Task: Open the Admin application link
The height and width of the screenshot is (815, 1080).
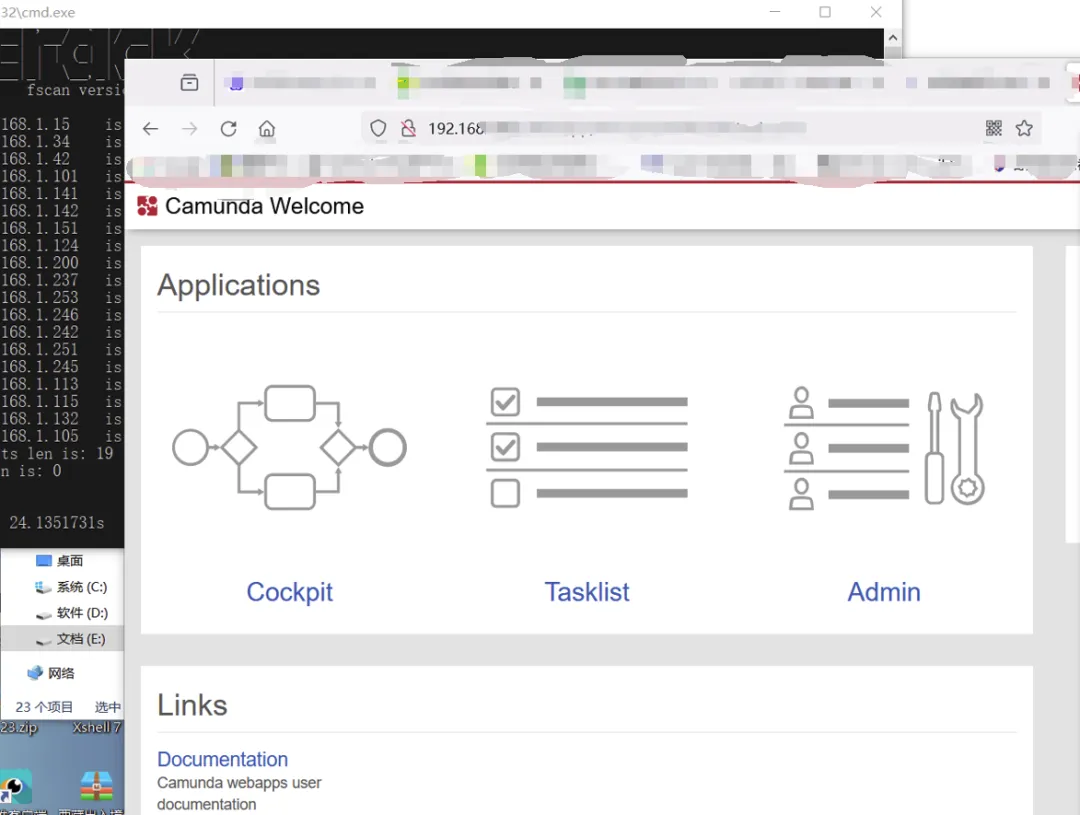Action: coord(884,592)
